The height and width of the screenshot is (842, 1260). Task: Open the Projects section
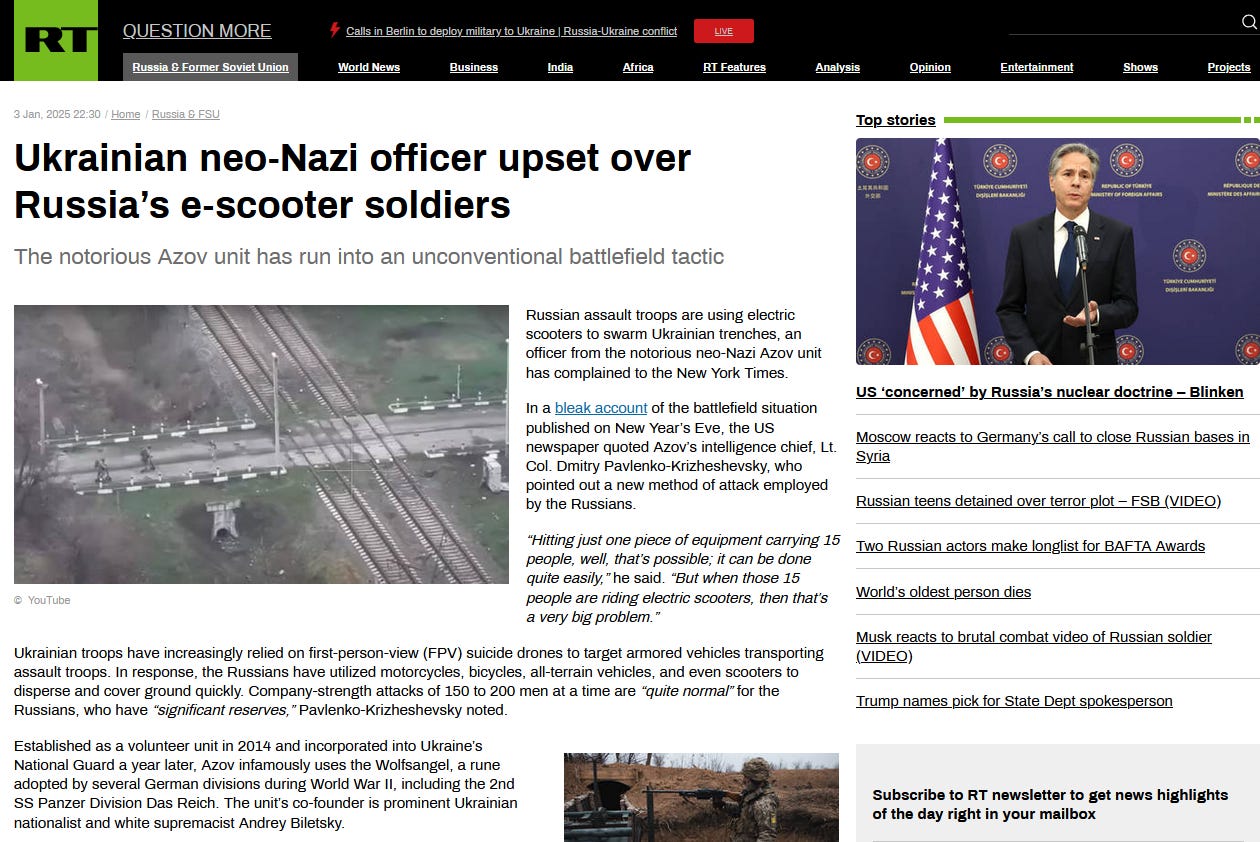point(1229,67)
